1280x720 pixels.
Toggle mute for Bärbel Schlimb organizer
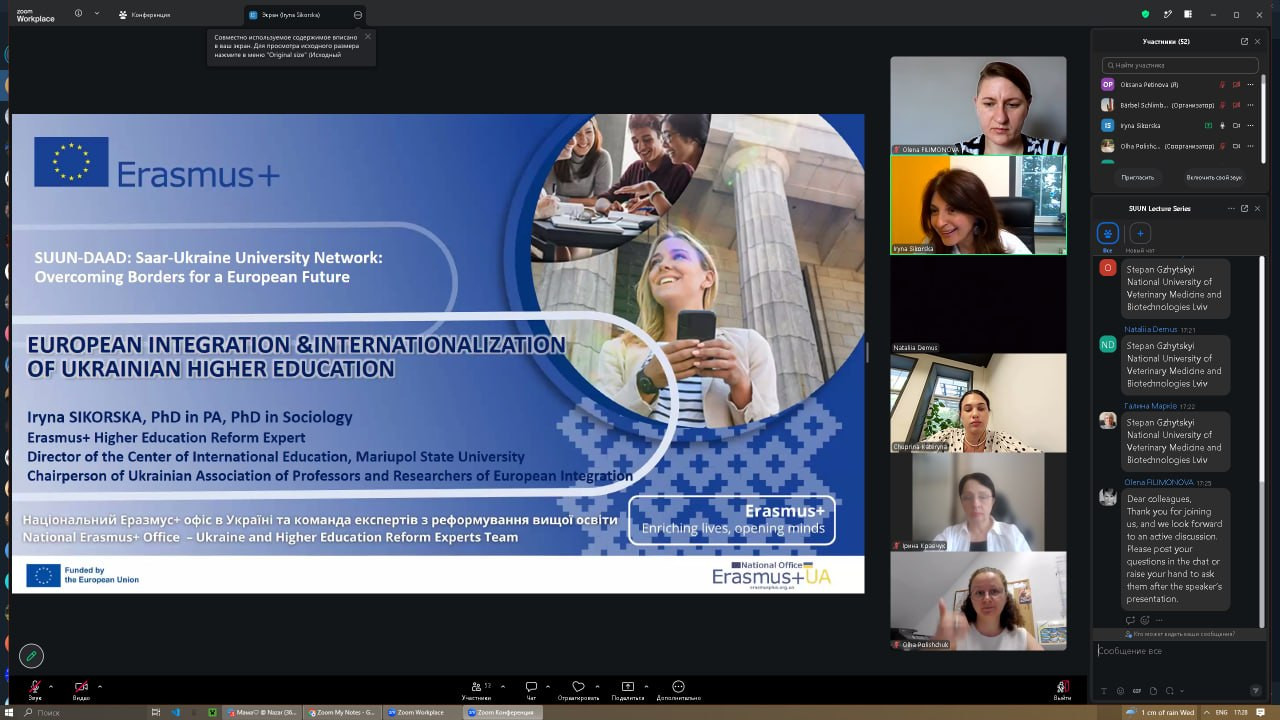pos(1222,105)
